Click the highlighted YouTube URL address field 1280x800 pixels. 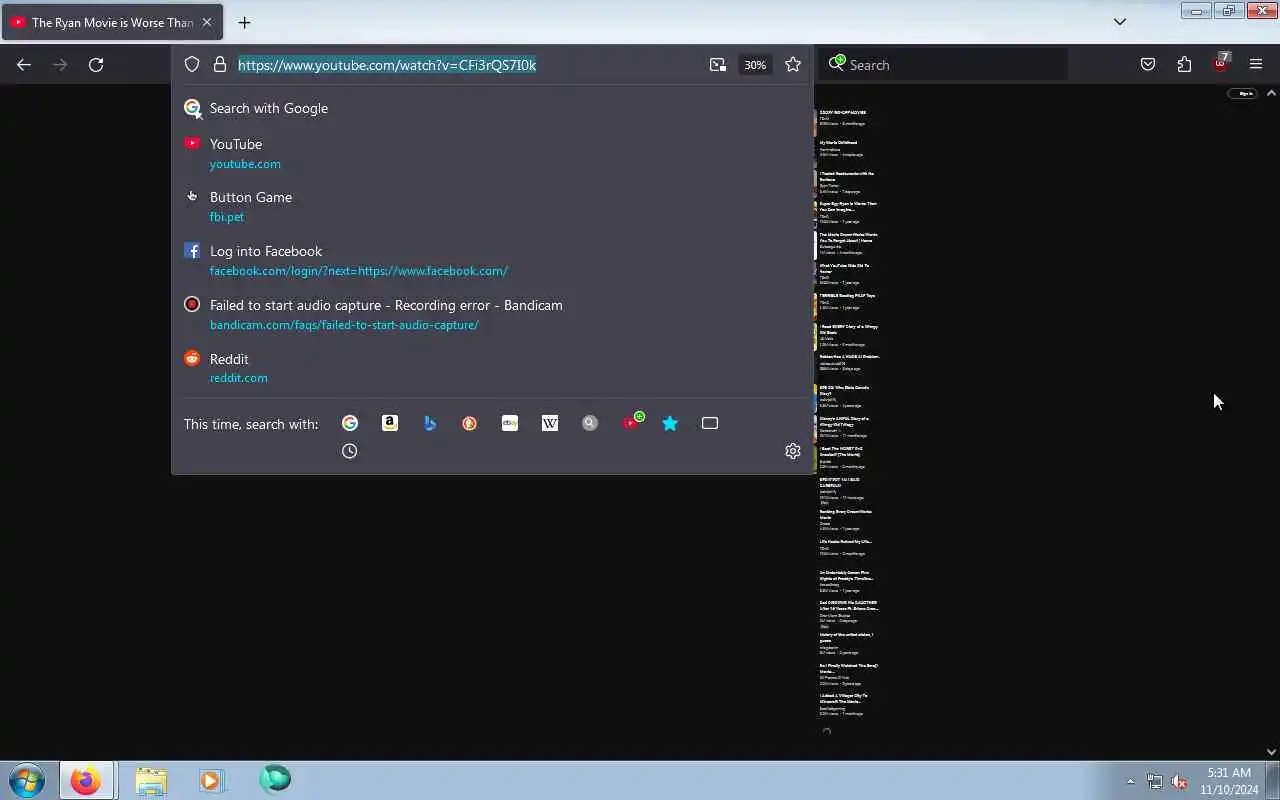(x=387, y=65)
